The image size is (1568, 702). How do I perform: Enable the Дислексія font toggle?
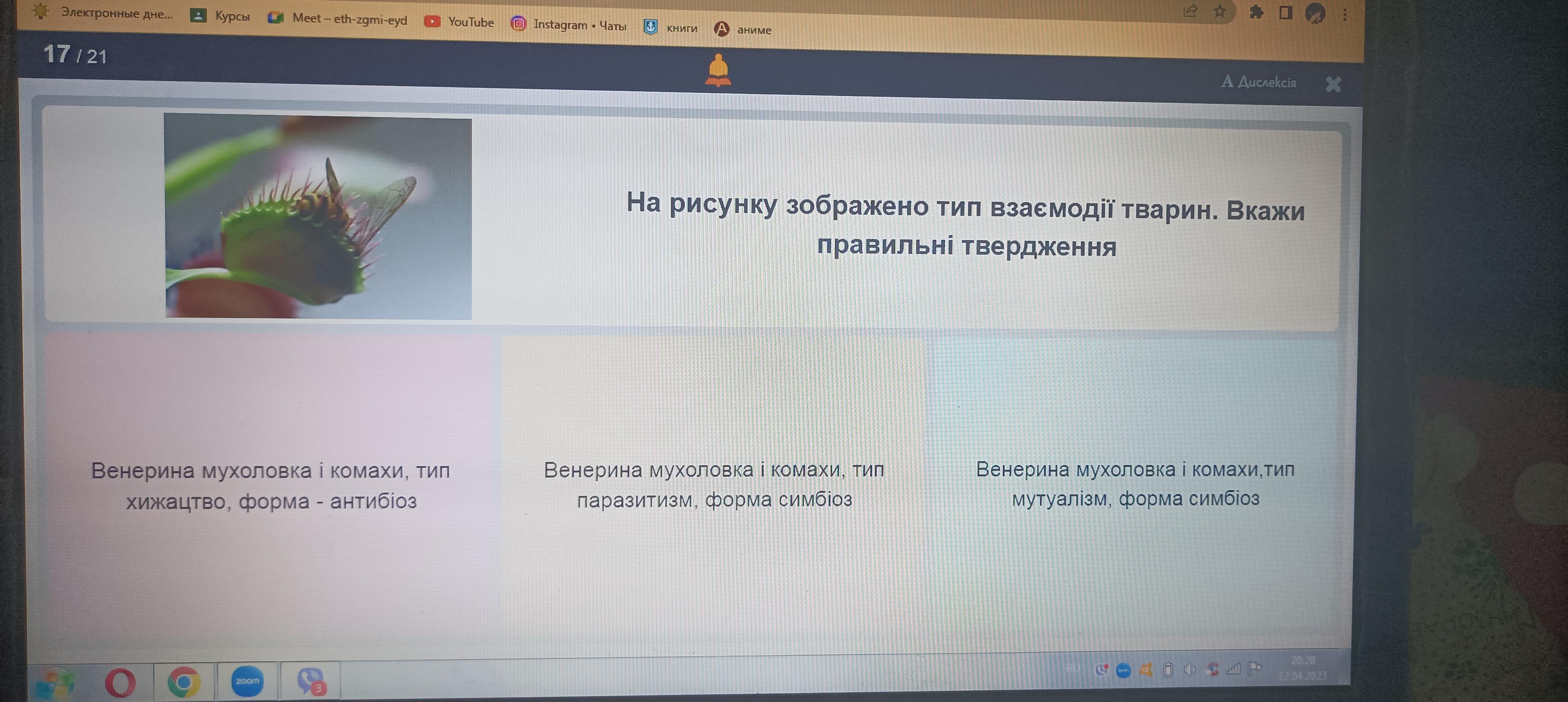click(1259, 81)
